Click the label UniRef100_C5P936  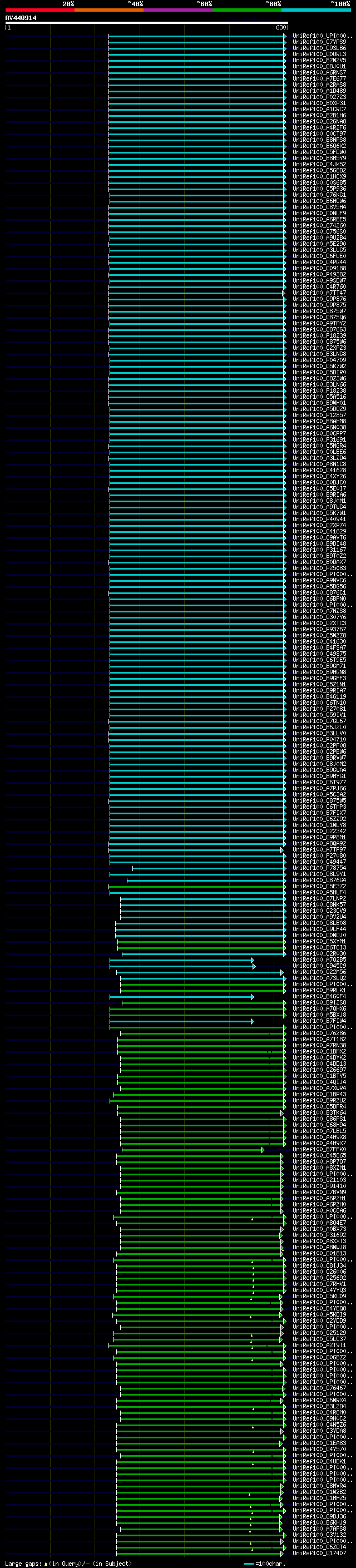pos(319,189)
